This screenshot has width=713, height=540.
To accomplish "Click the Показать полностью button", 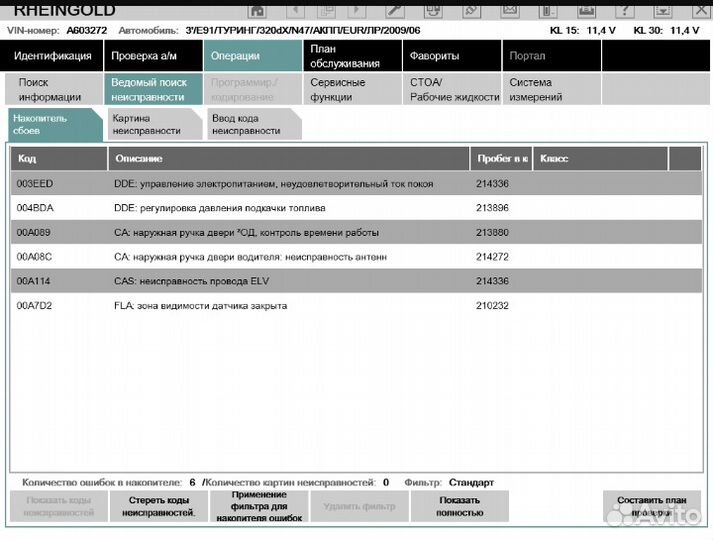I will point(459,506).
